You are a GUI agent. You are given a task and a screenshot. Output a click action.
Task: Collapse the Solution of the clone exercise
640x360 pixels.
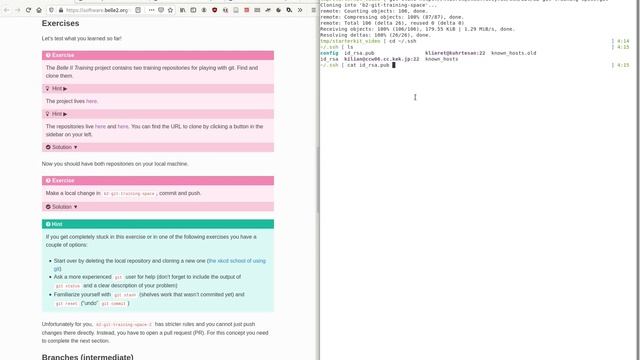click(158, 147)
